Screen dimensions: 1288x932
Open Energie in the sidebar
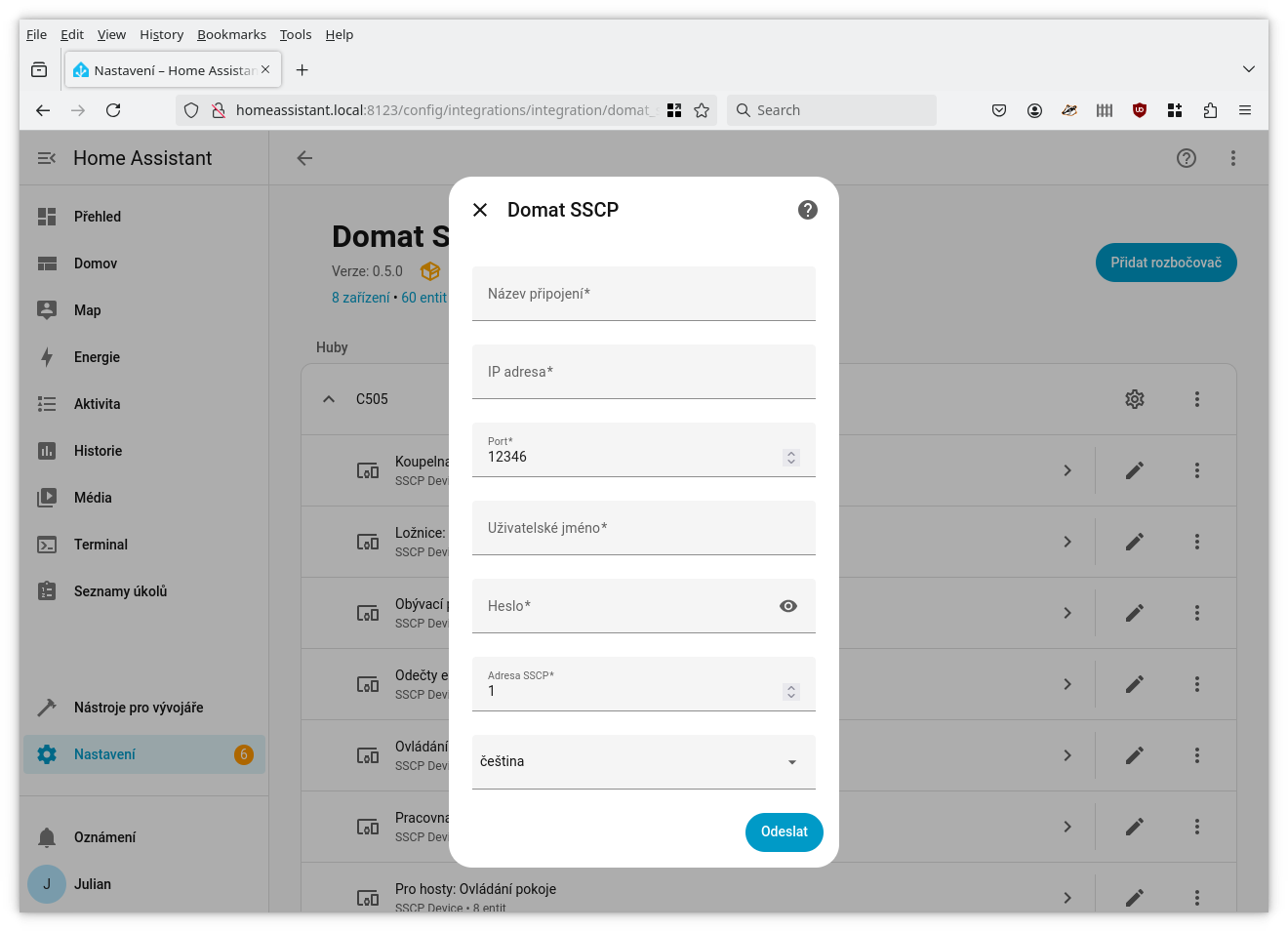pyautogui.click(x=144, y=357)
